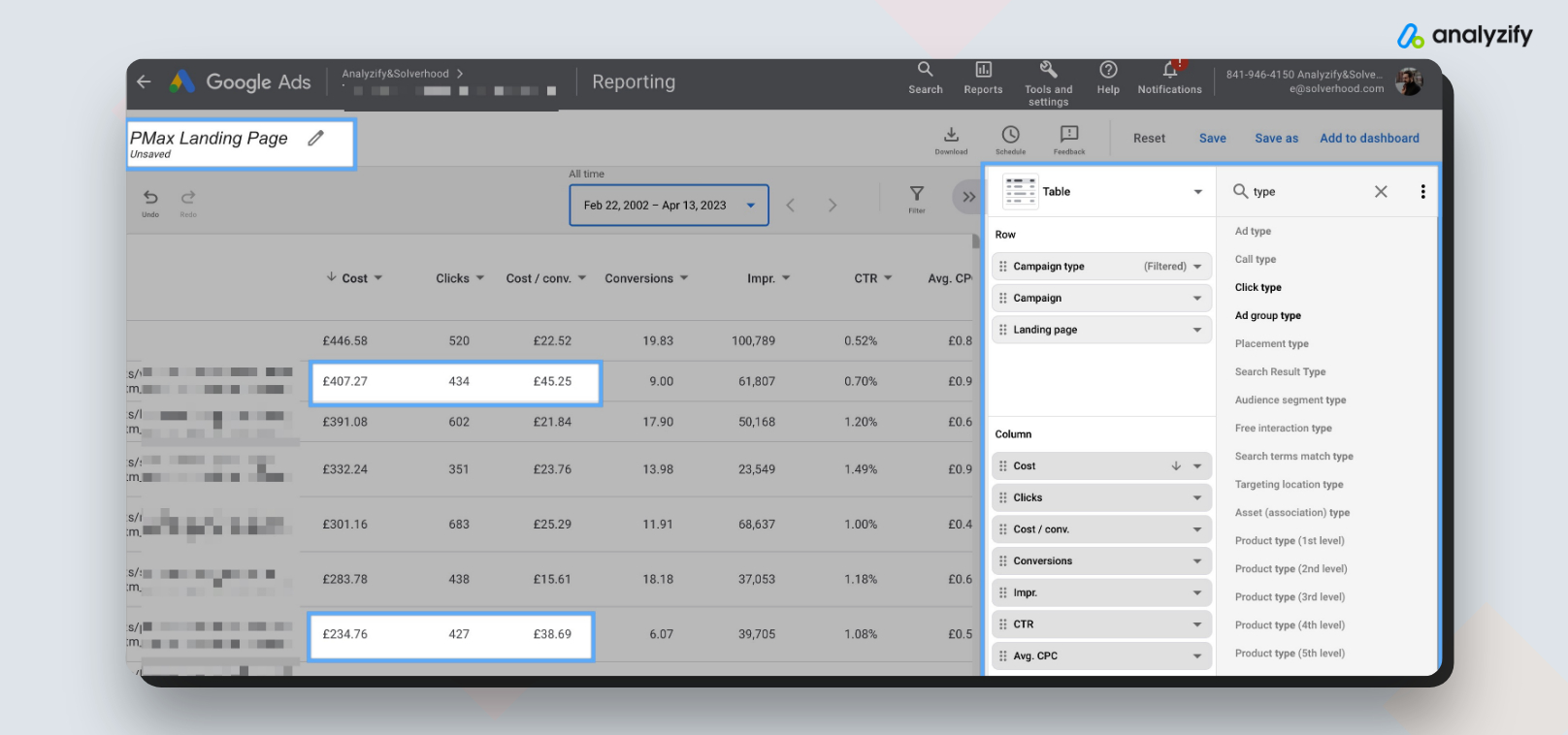Click the Save button
This screenshot has height=735, width=1568.
(x=1212, y=139)
